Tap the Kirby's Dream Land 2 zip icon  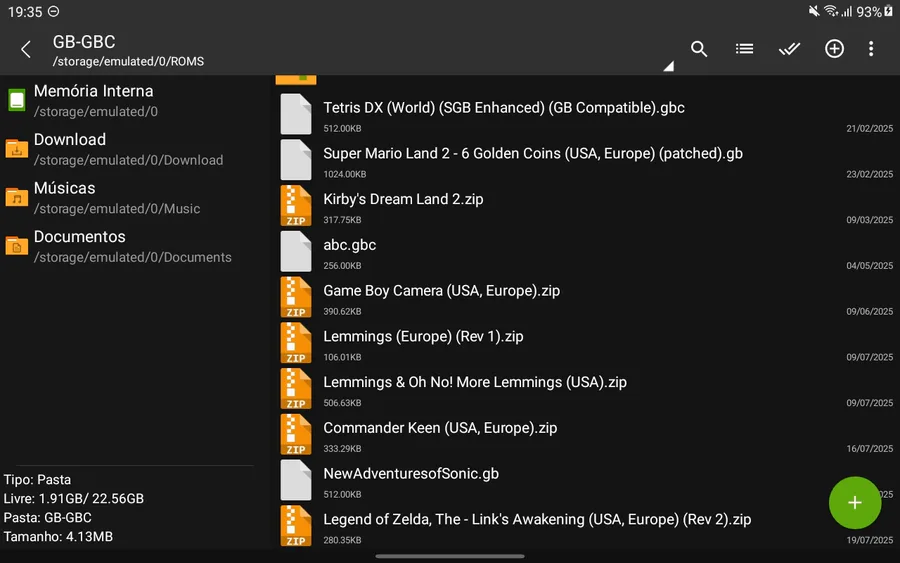[x=296, y=206]
